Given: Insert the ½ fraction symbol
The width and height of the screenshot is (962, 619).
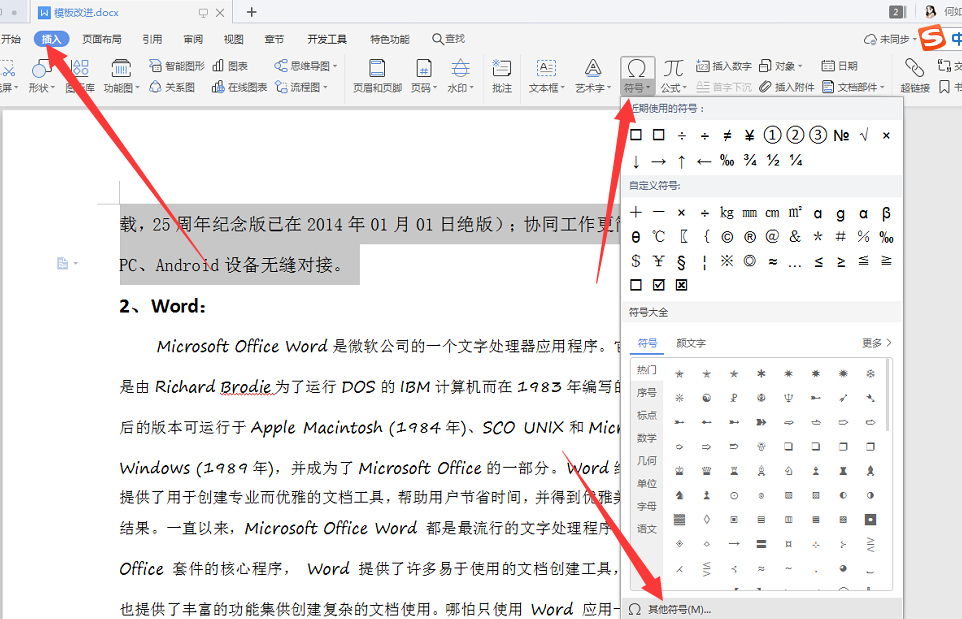Looking at the screenshot, I should pos(773,160).
